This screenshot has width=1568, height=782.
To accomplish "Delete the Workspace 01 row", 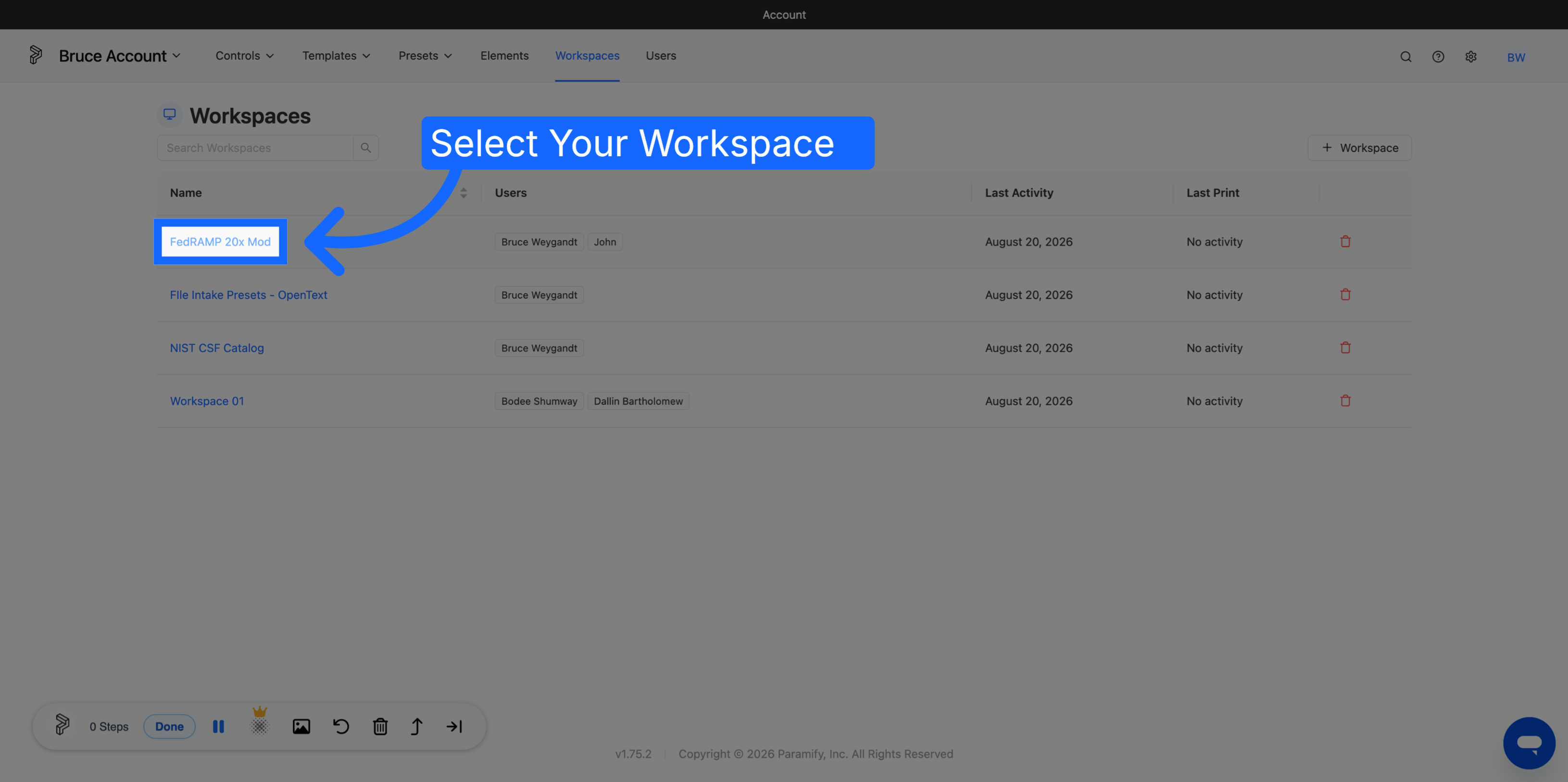I will click(x=1345, y=400).
